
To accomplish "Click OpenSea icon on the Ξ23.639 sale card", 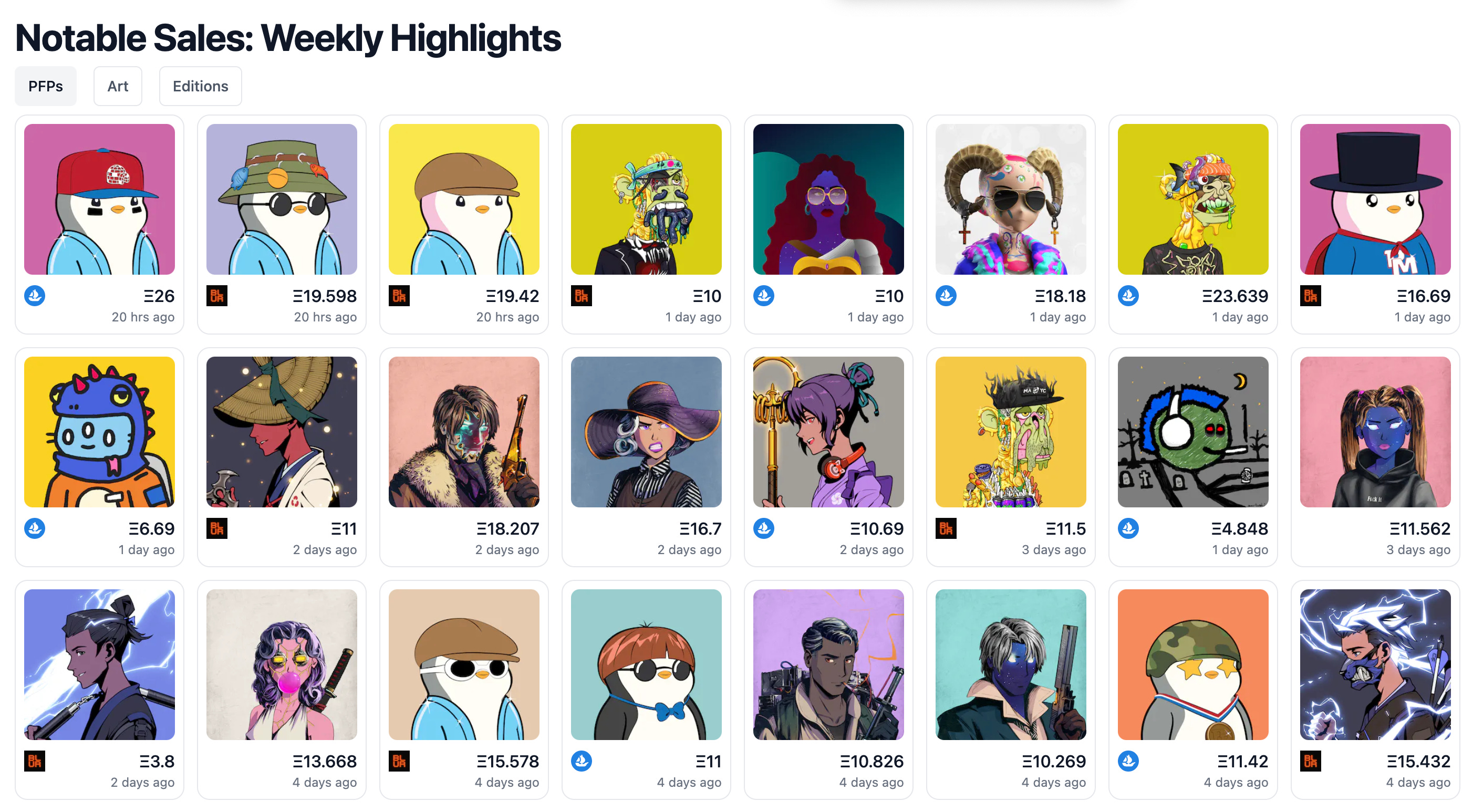I will [x=1128, y=296].
